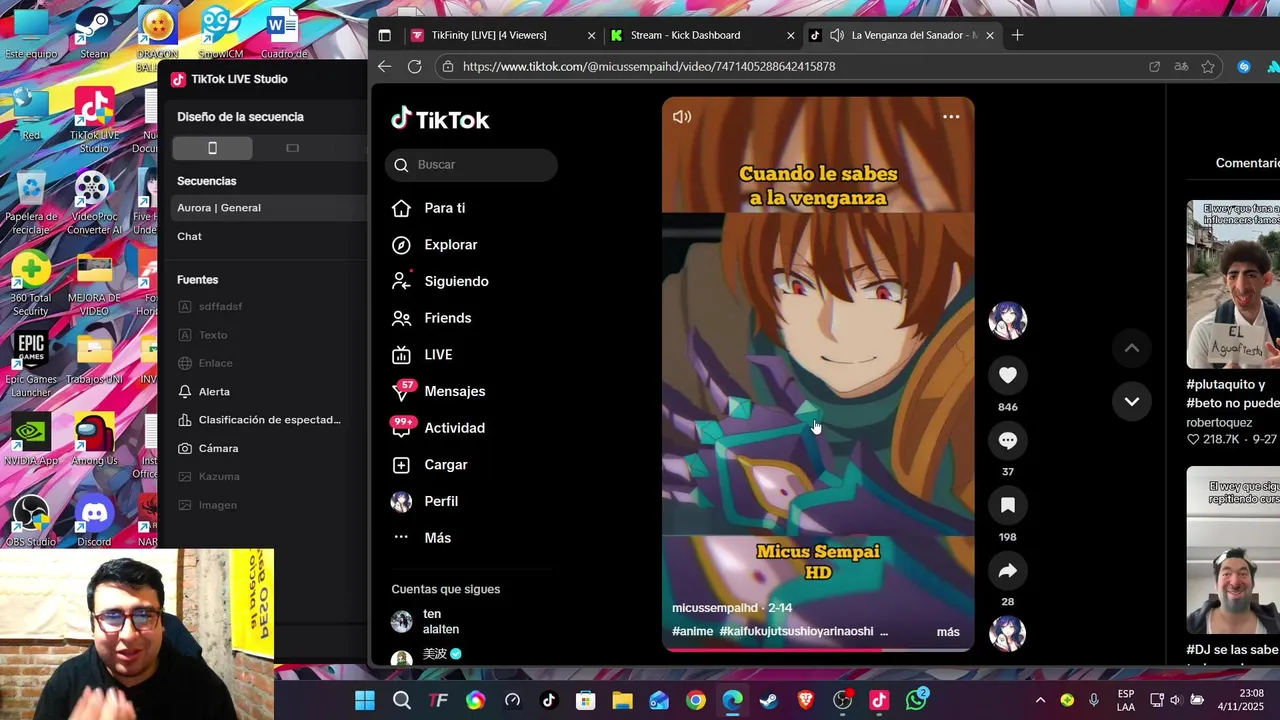The height and width of the screenshot is (720, 1280).
Task: Open a new browser tab
Action: coord(1017,35)
